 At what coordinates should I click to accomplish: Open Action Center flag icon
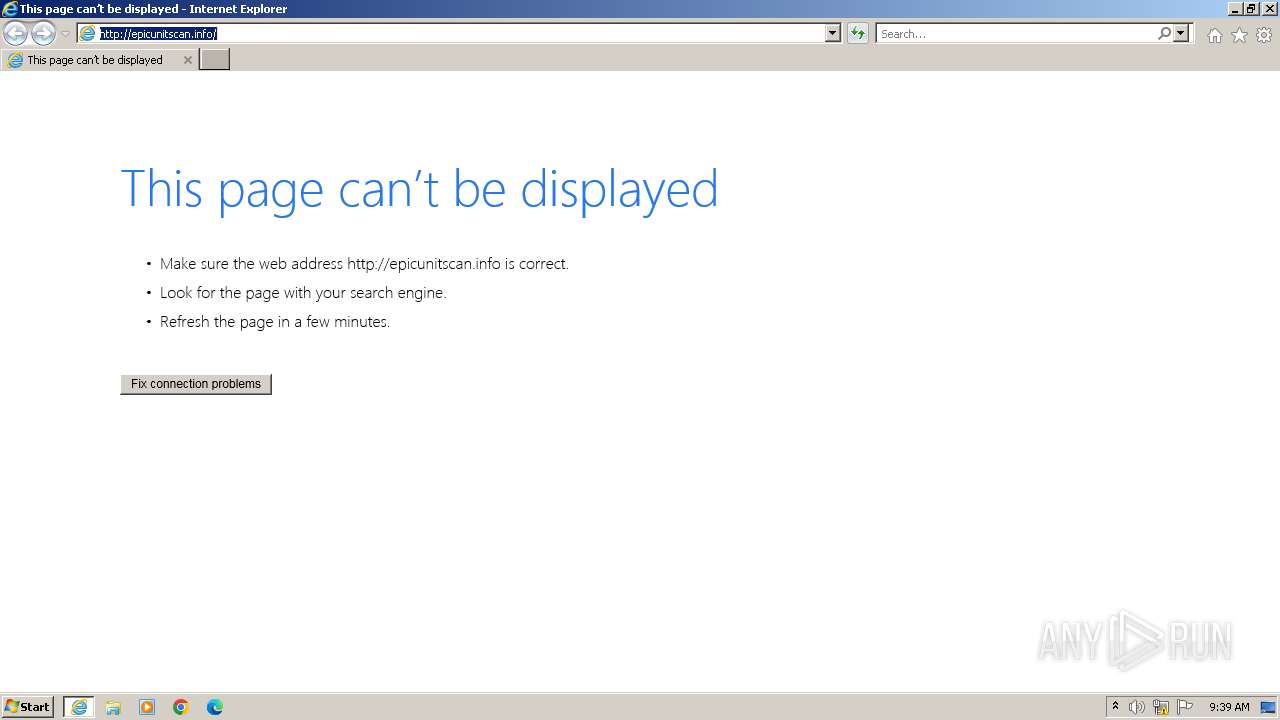click(1185, 707)
